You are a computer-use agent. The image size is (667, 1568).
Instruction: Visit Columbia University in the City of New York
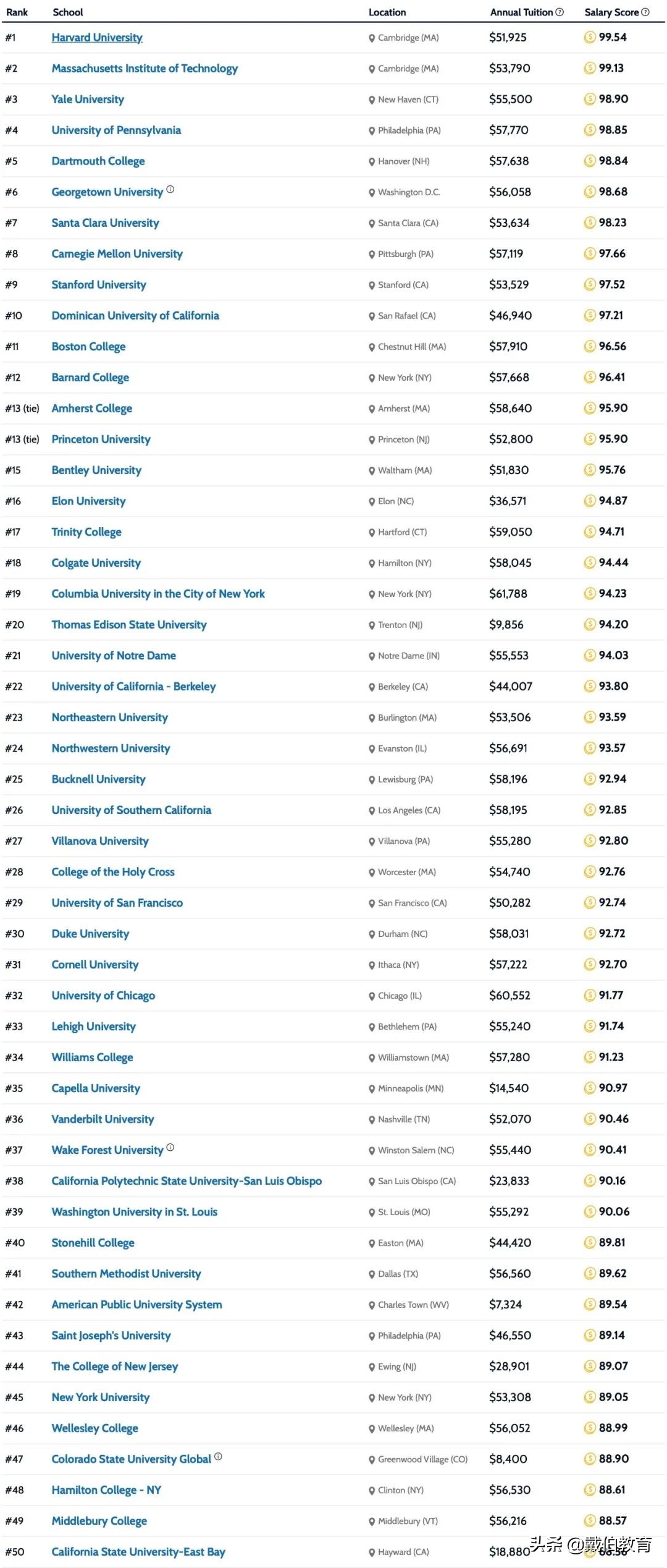coord(158,594)
